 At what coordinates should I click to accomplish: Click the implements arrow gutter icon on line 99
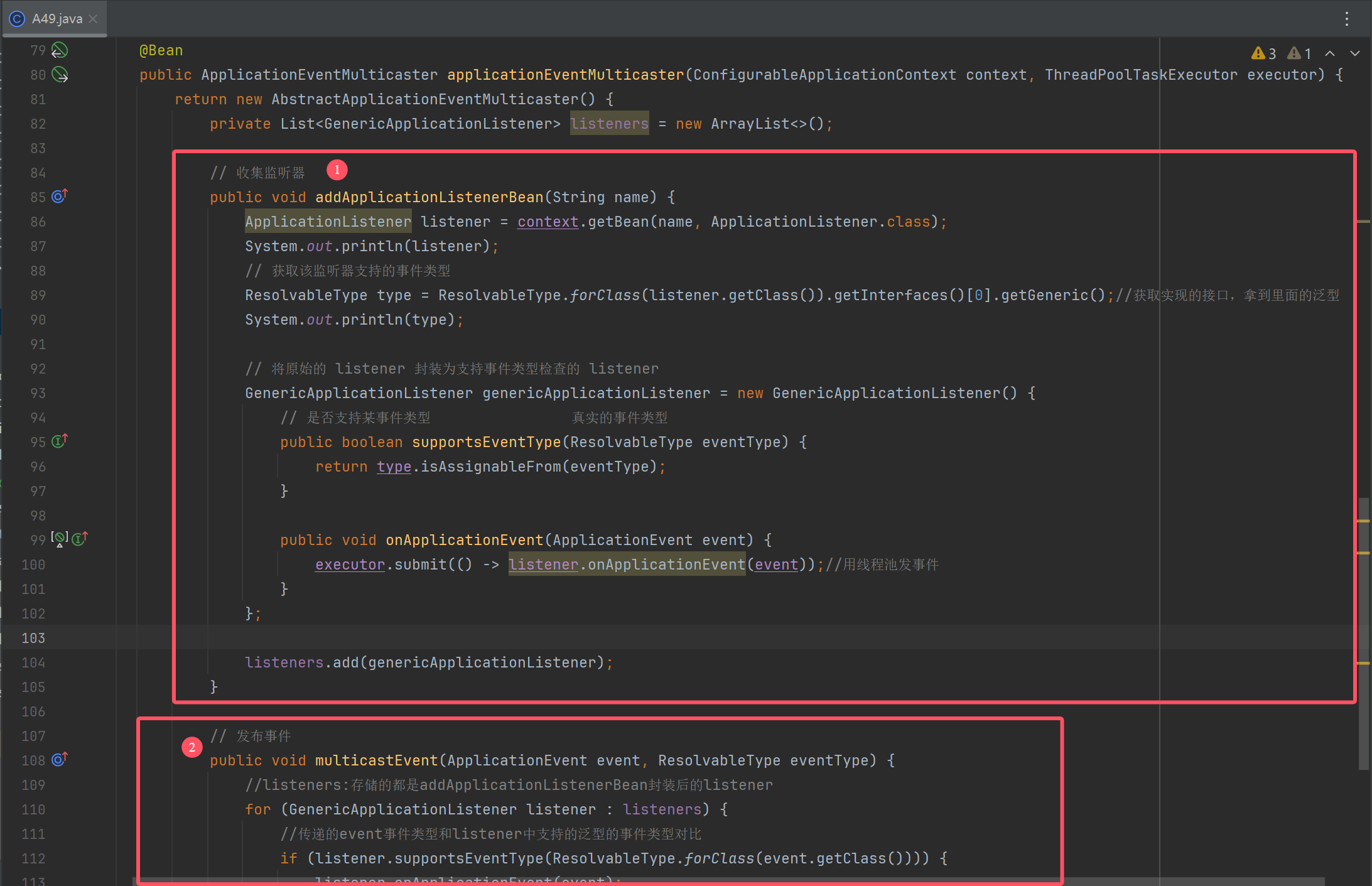point(80,539)
